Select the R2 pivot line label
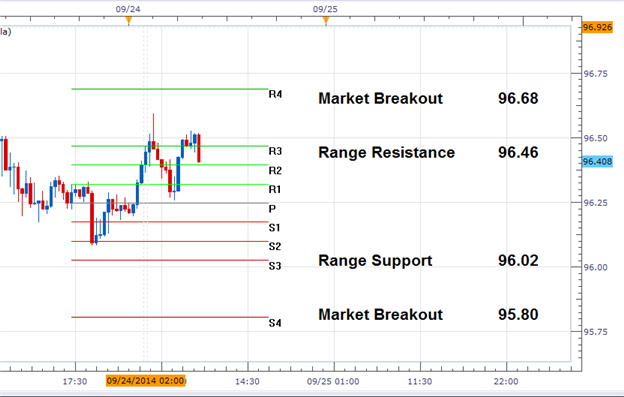Image resolution: width=624 pixels, height=397 pixels. coord(275,171)
